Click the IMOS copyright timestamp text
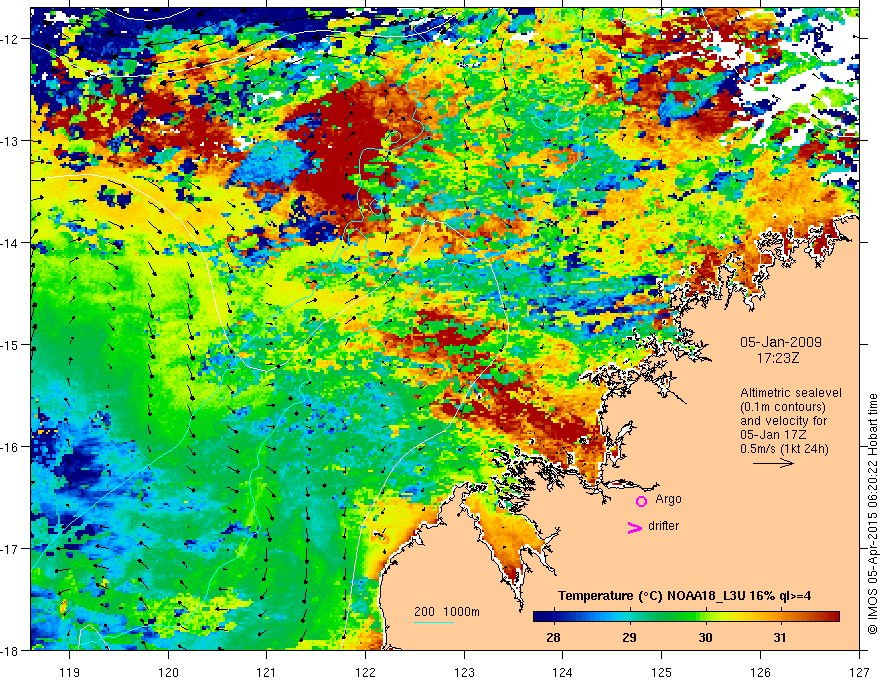 (872, 513)
